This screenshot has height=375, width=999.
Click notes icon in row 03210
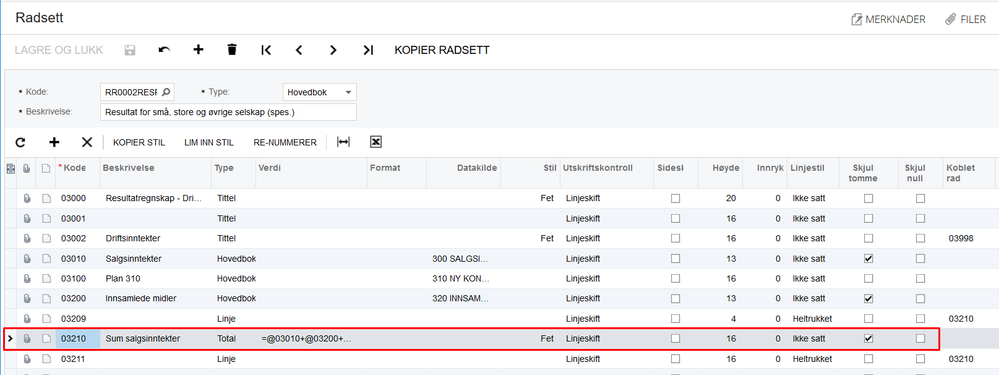[x=46, y=339]
